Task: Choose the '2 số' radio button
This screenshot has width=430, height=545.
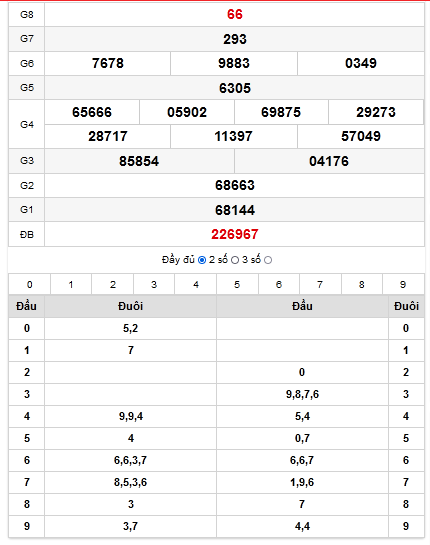Action: coord(235,260)
